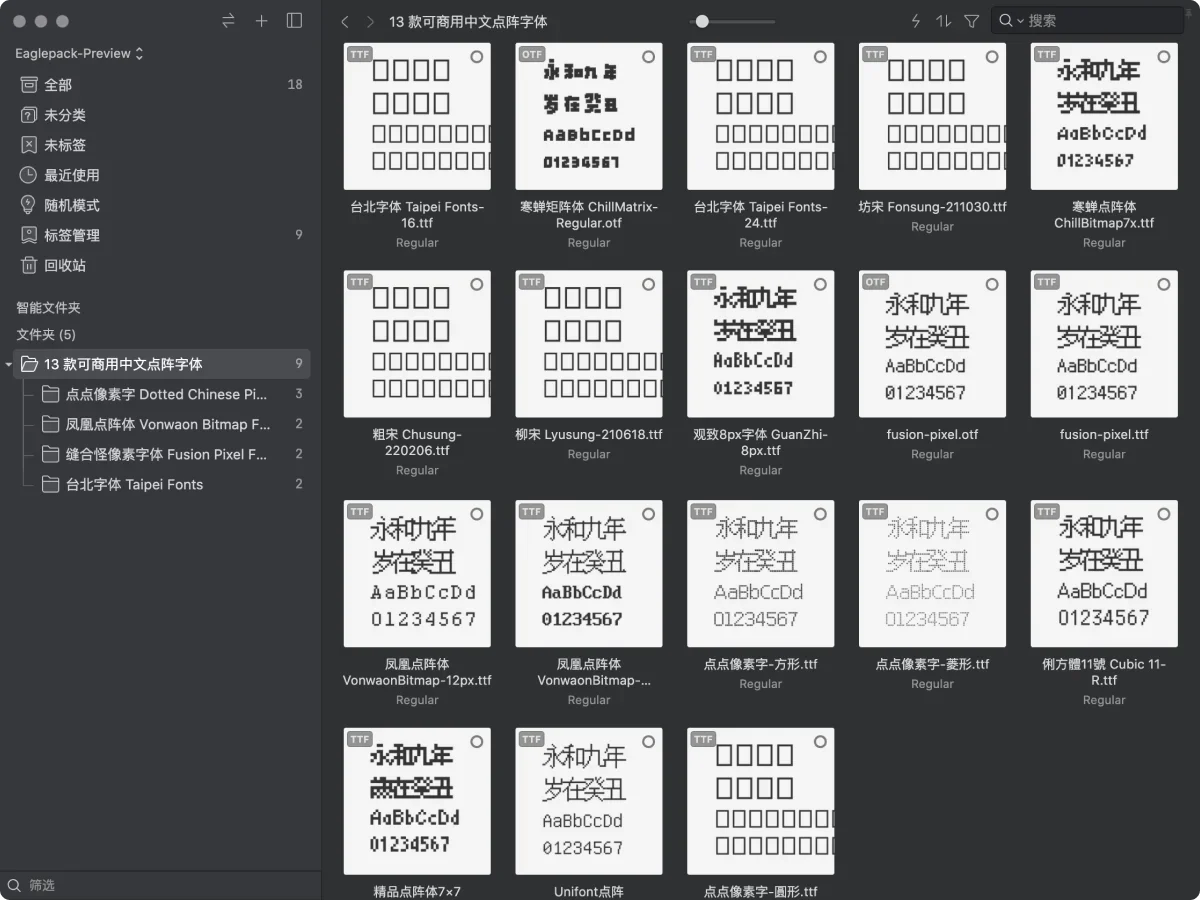Select the circle on fusion-pixel.otf thumbnail

click(992, 285)
